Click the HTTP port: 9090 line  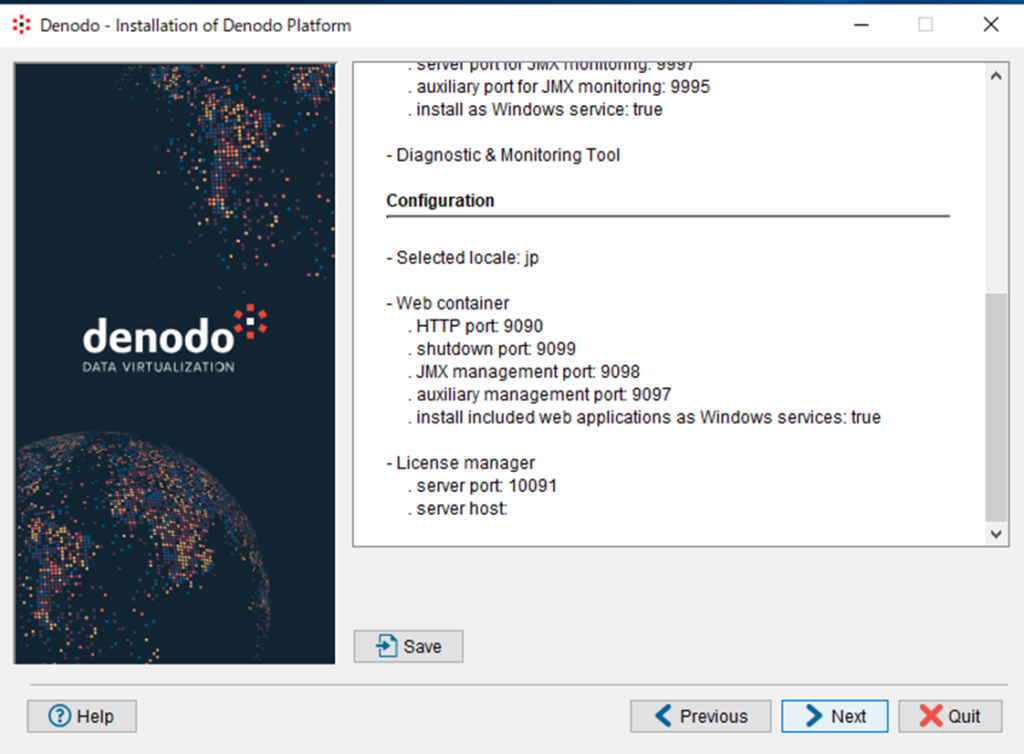479,325
